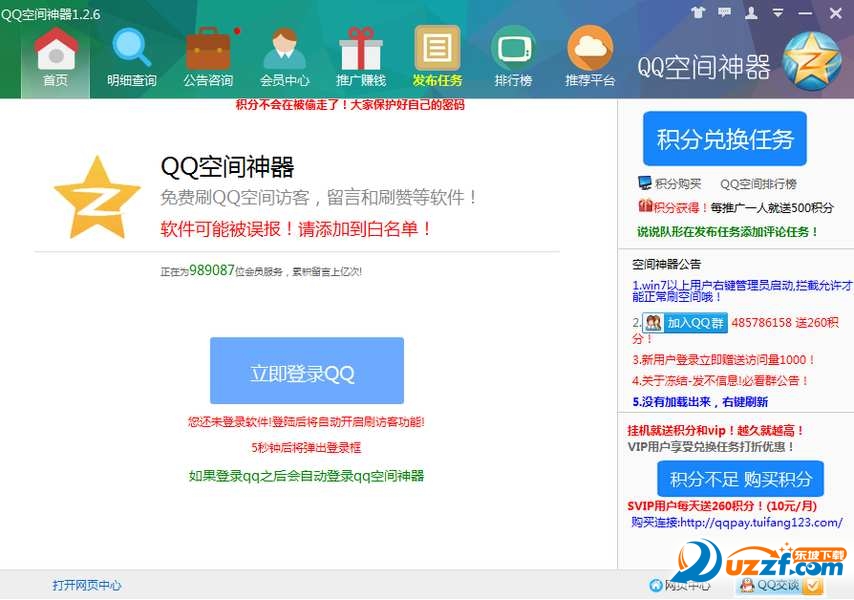This screenshot has width=854, height=600.
Task: Click the 989087 member count text
Action: point(212,270)
